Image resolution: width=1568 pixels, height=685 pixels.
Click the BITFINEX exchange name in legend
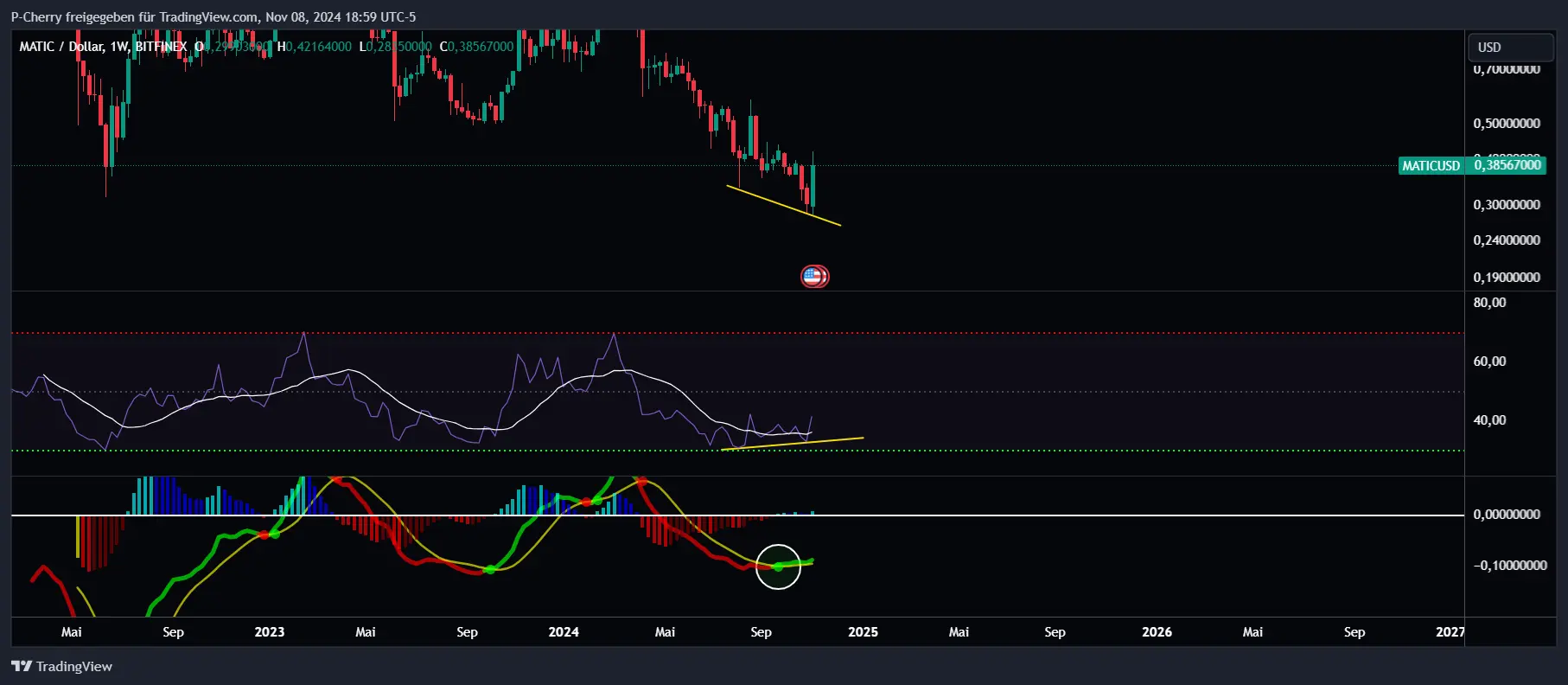click(x=161, y=47)
